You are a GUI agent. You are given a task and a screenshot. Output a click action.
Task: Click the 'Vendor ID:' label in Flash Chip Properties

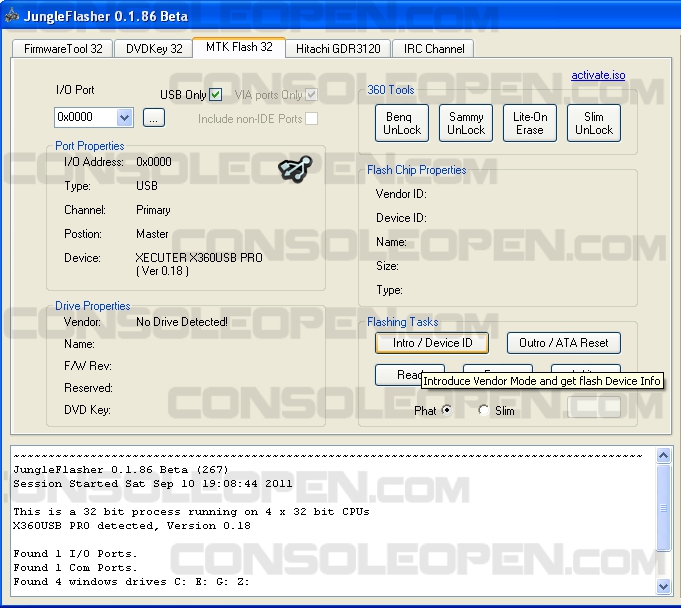click(x=401, y=194)
